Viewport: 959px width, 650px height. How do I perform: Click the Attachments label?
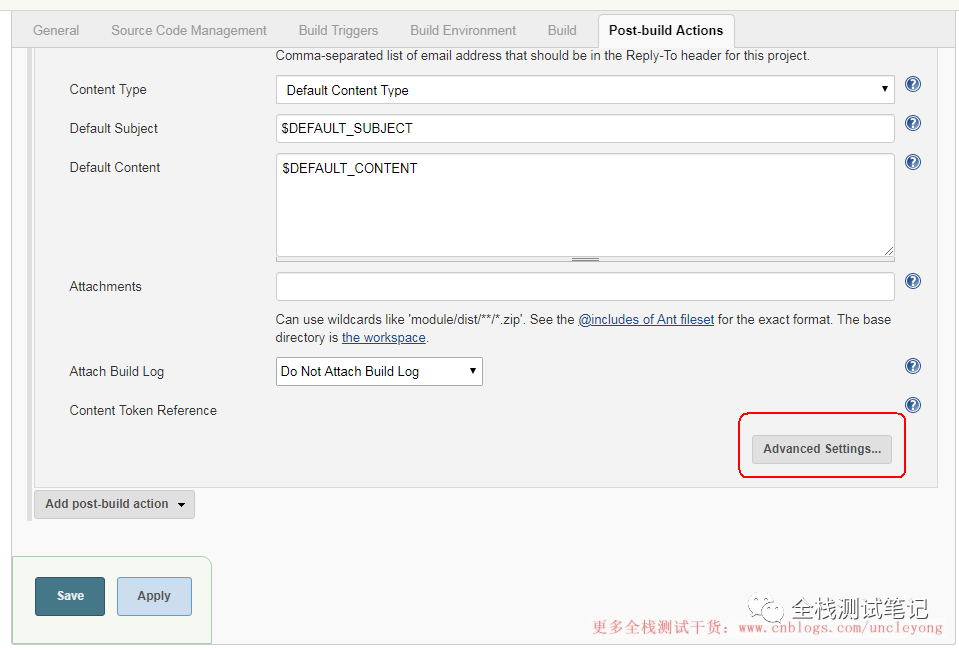(105, 286)
